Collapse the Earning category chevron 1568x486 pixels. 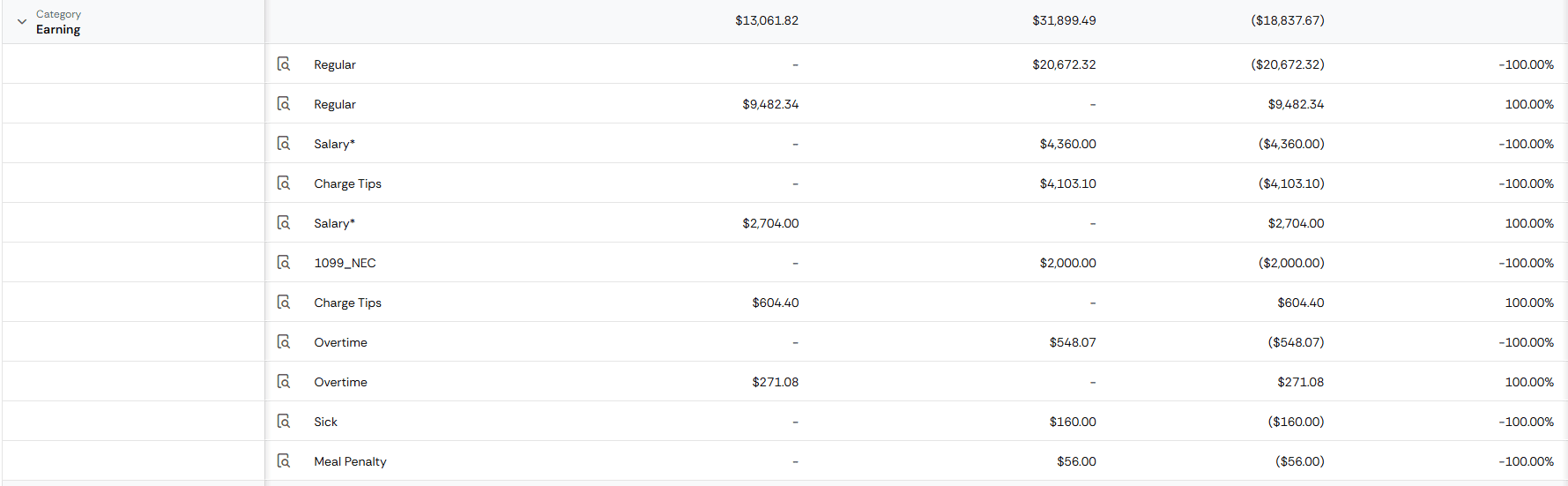[x=22, y=21]
